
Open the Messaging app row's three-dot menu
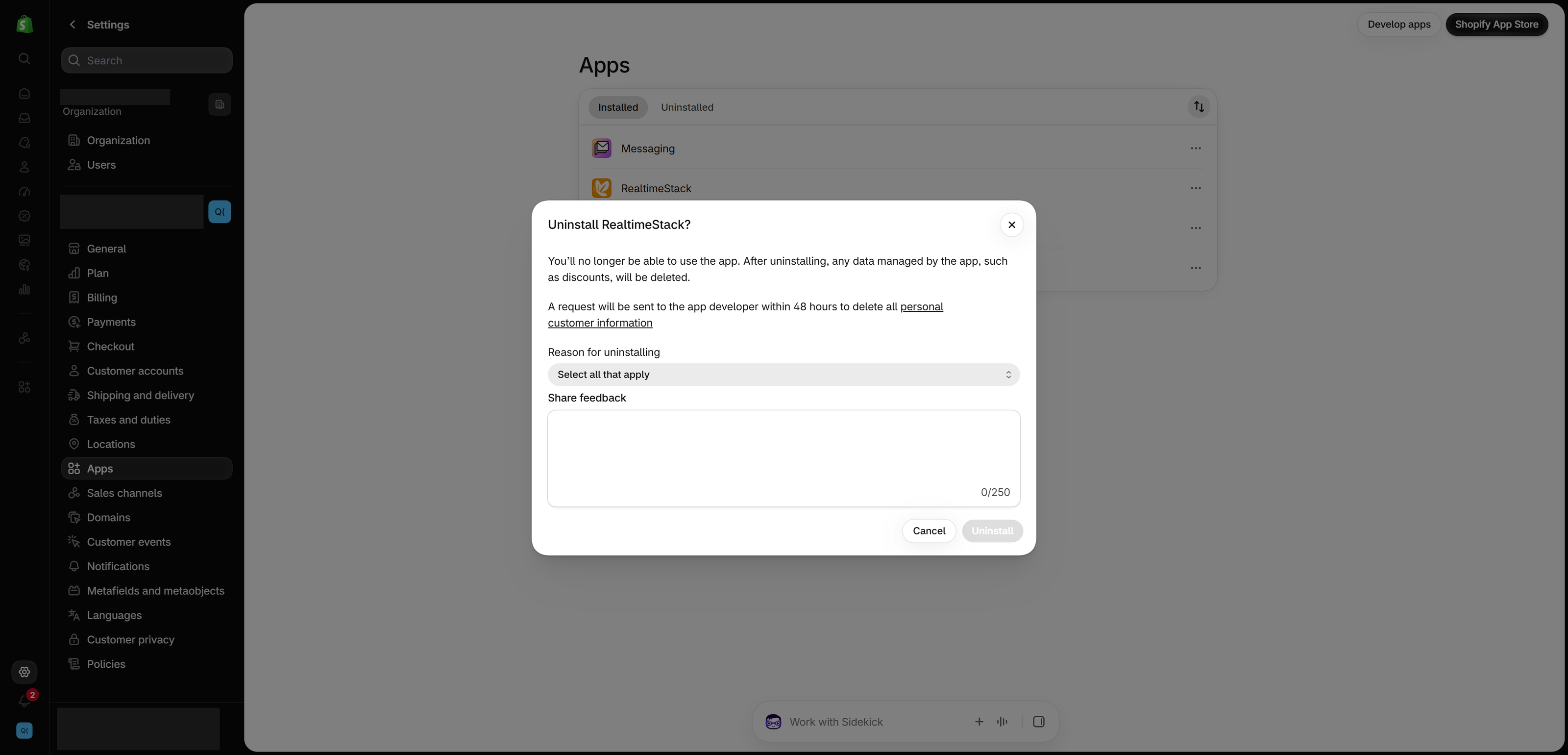coord(1196,148)
